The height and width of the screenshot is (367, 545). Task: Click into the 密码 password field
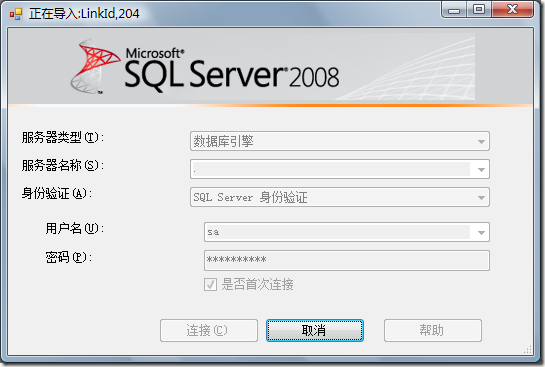point(347,260)
